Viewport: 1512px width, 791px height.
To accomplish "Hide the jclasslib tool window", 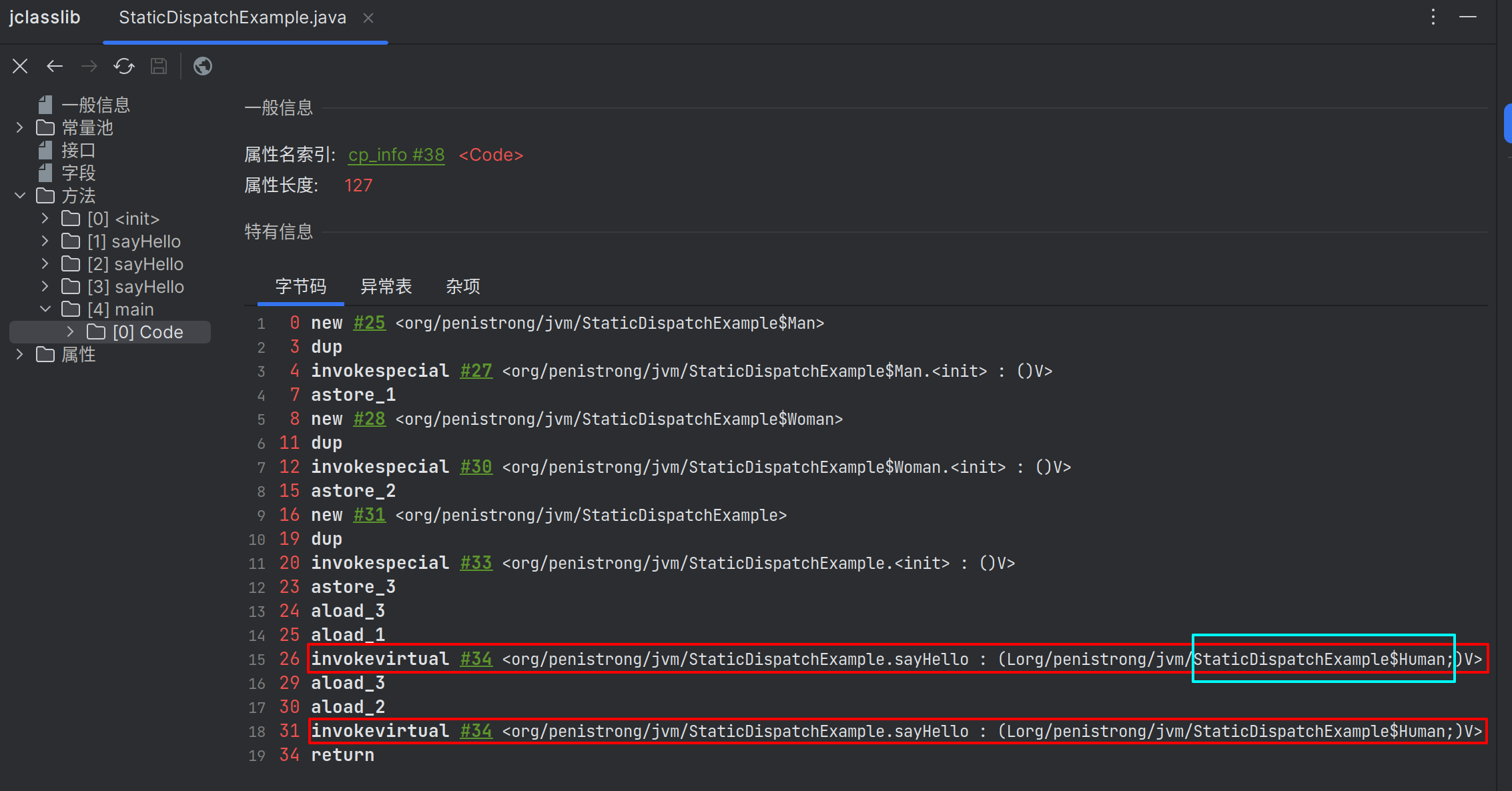I will tap(1468, 17).
